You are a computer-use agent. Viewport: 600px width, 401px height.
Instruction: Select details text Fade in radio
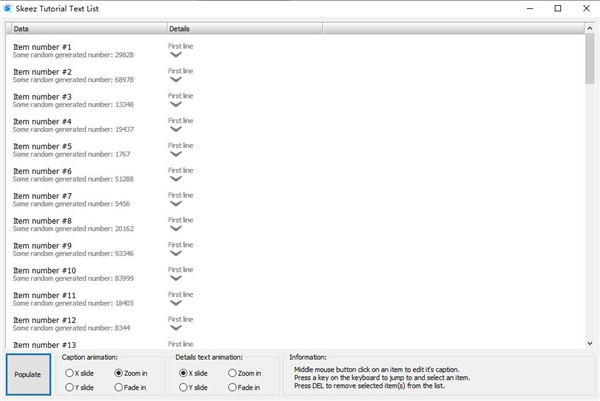(233, 387)
